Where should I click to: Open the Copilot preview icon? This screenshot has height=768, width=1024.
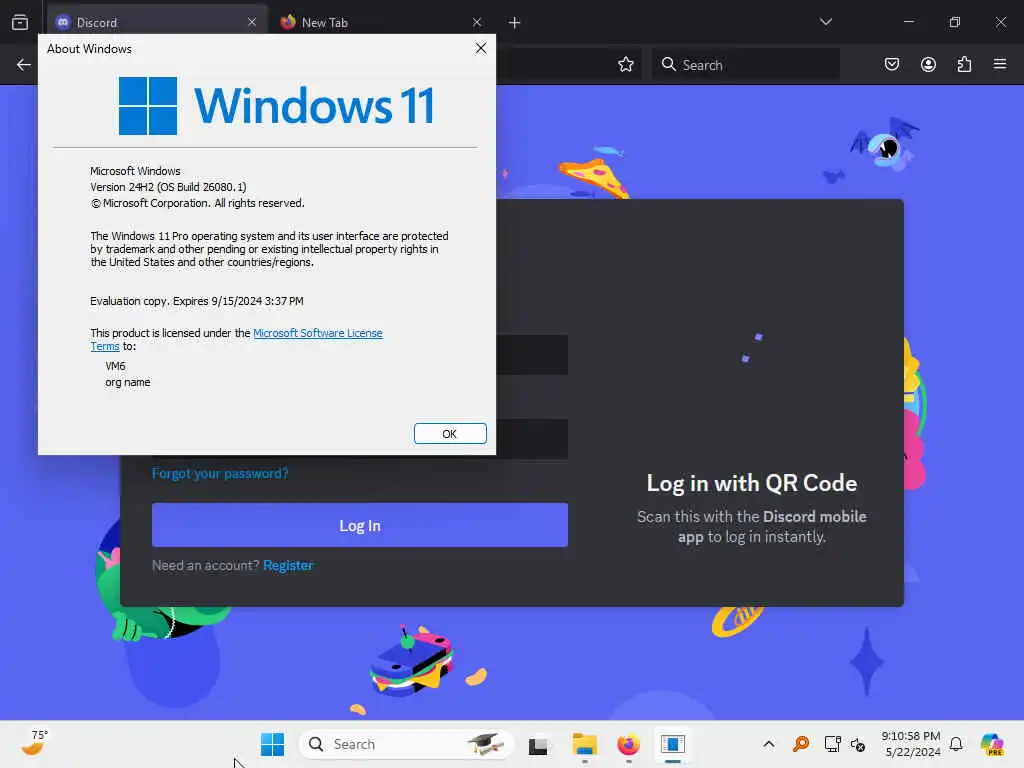992,744
